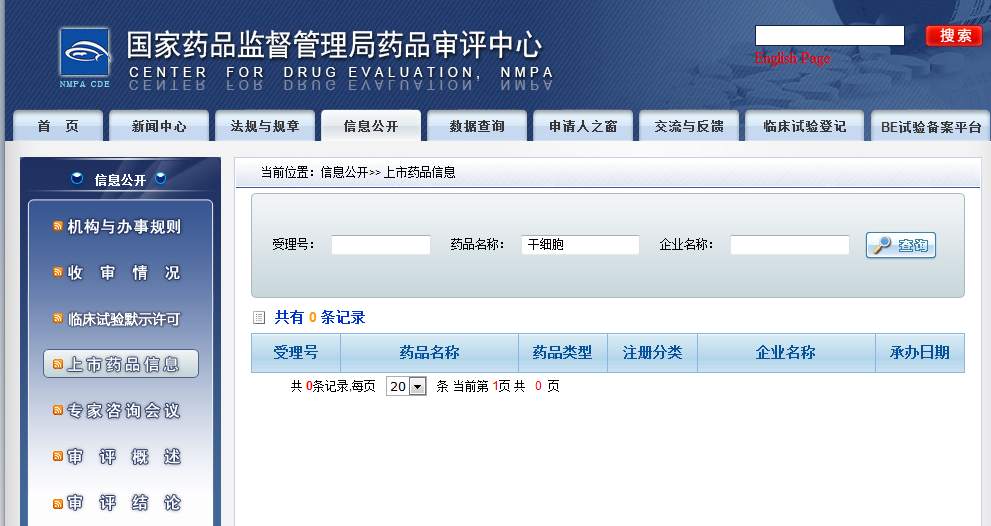This screenshot has height=526, width=991.
Task: Click RSS icon beside 审评概述
Action: tap(58, 456)
